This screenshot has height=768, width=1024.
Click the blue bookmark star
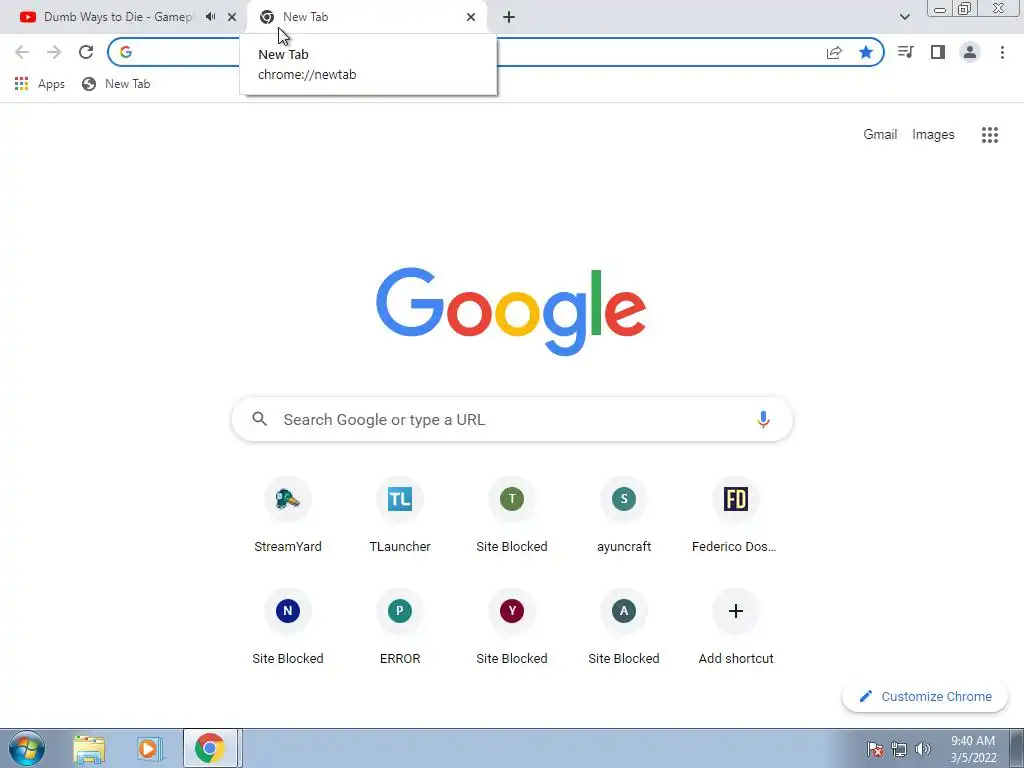pos(866,52)
